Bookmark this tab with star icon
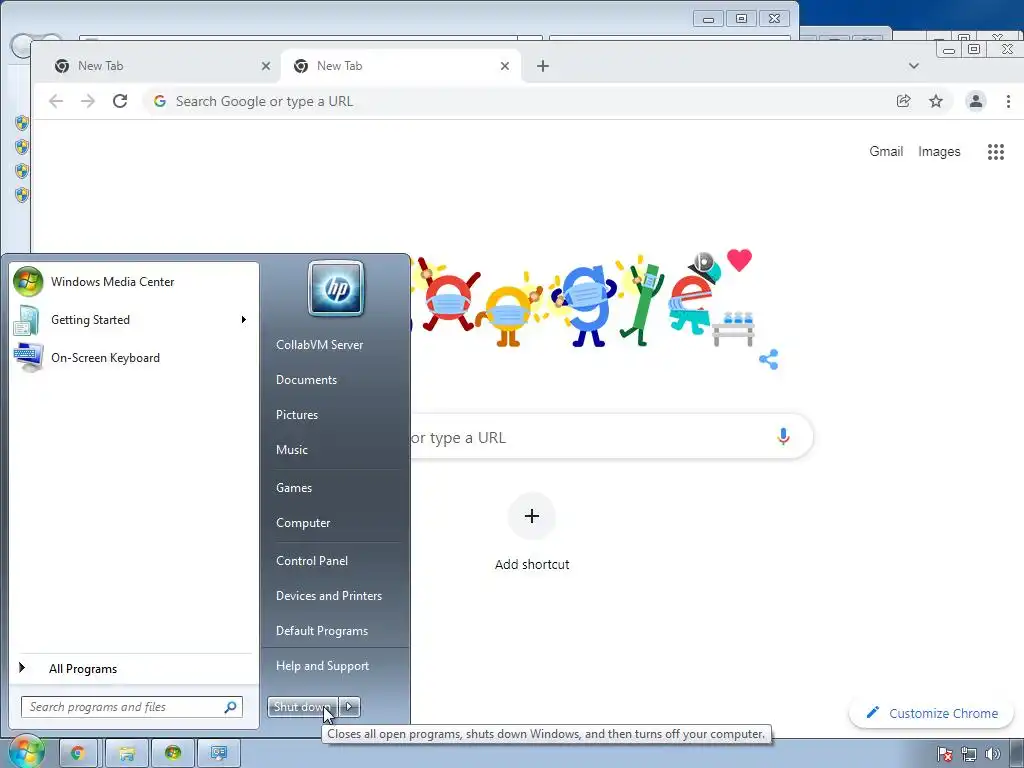 [936, 101]
